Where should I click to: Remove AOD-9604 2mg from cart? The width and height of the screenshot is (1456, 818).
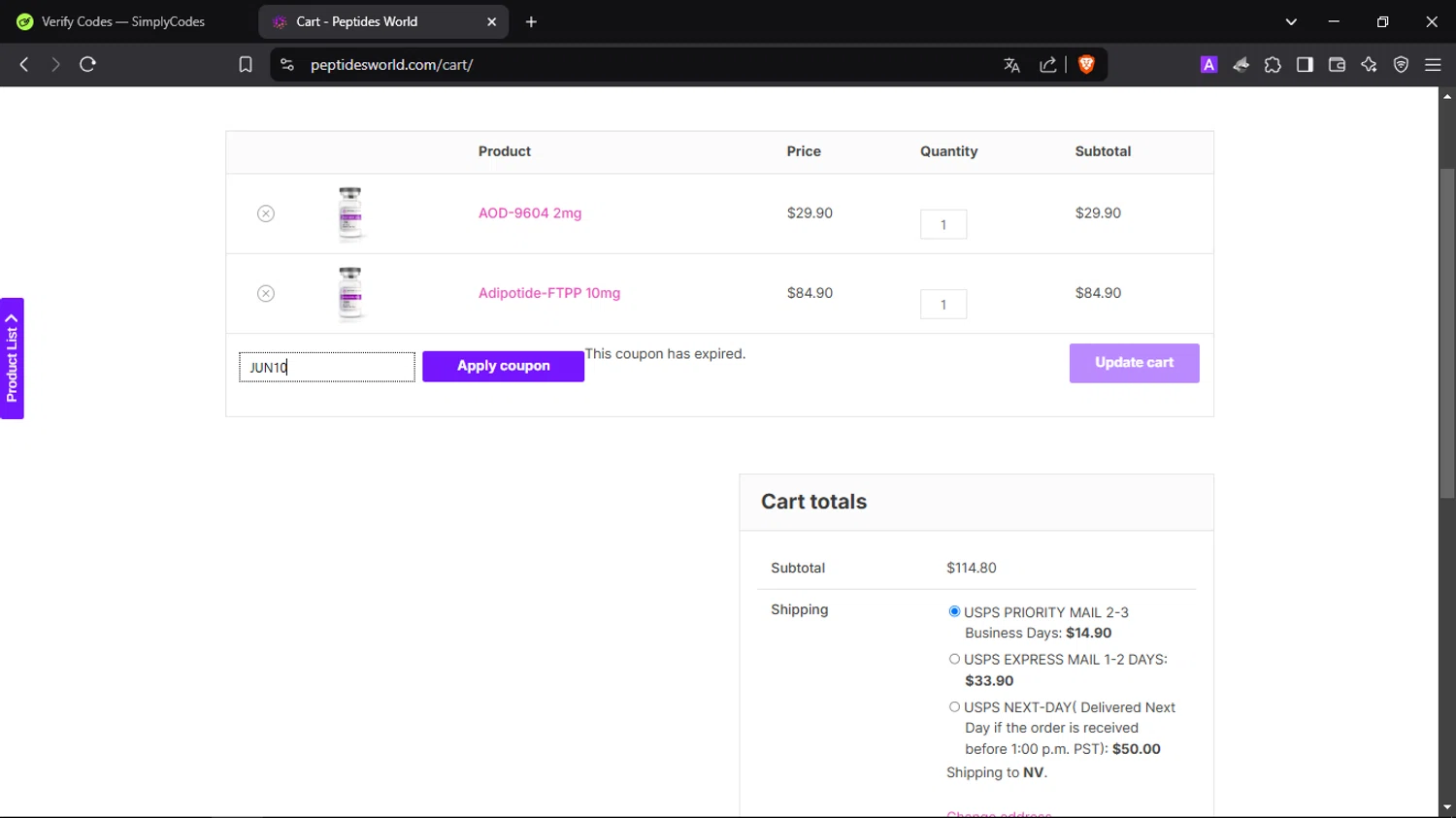[266, 213]
